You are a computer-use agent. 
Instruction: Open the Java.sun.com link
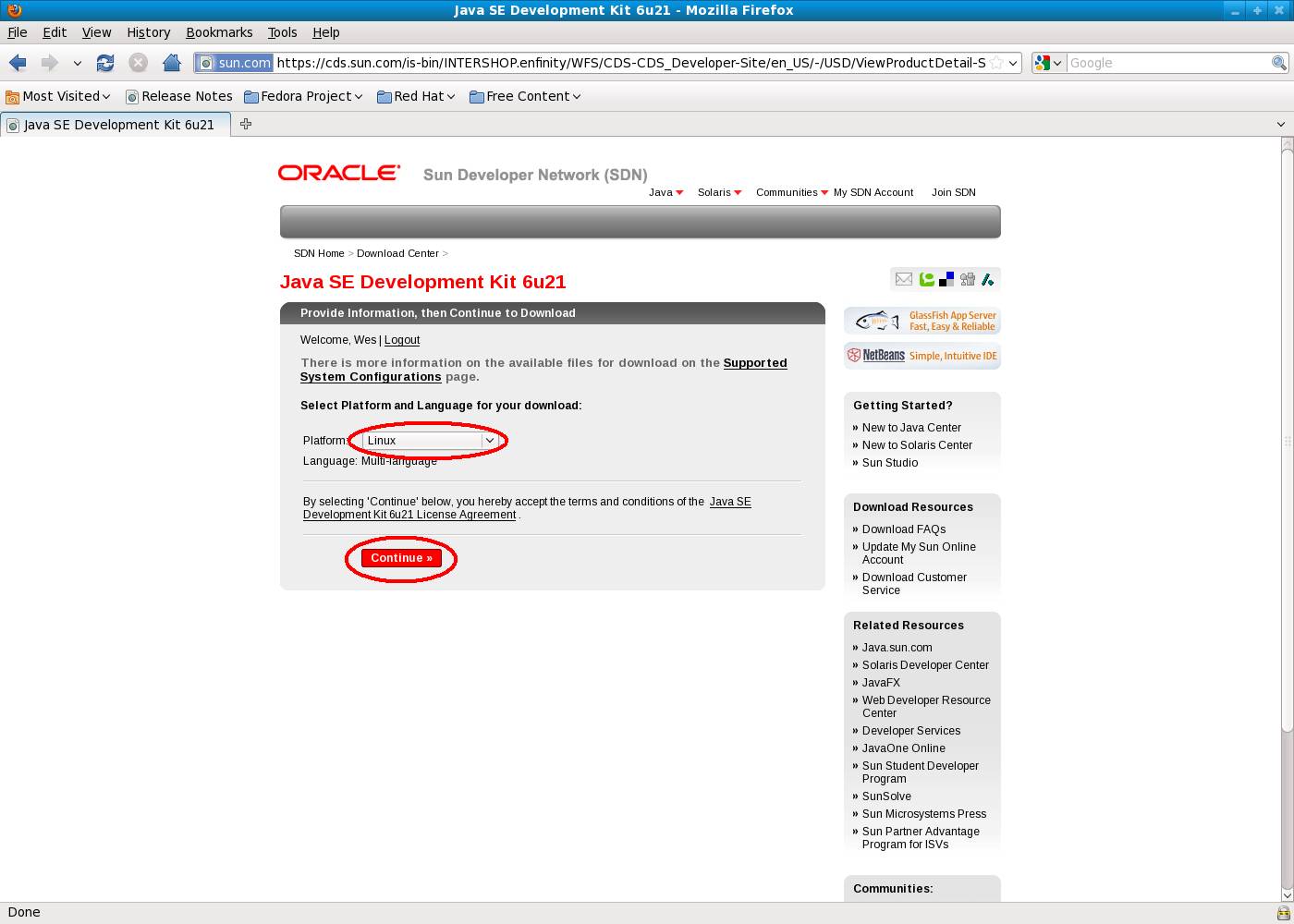897,648
